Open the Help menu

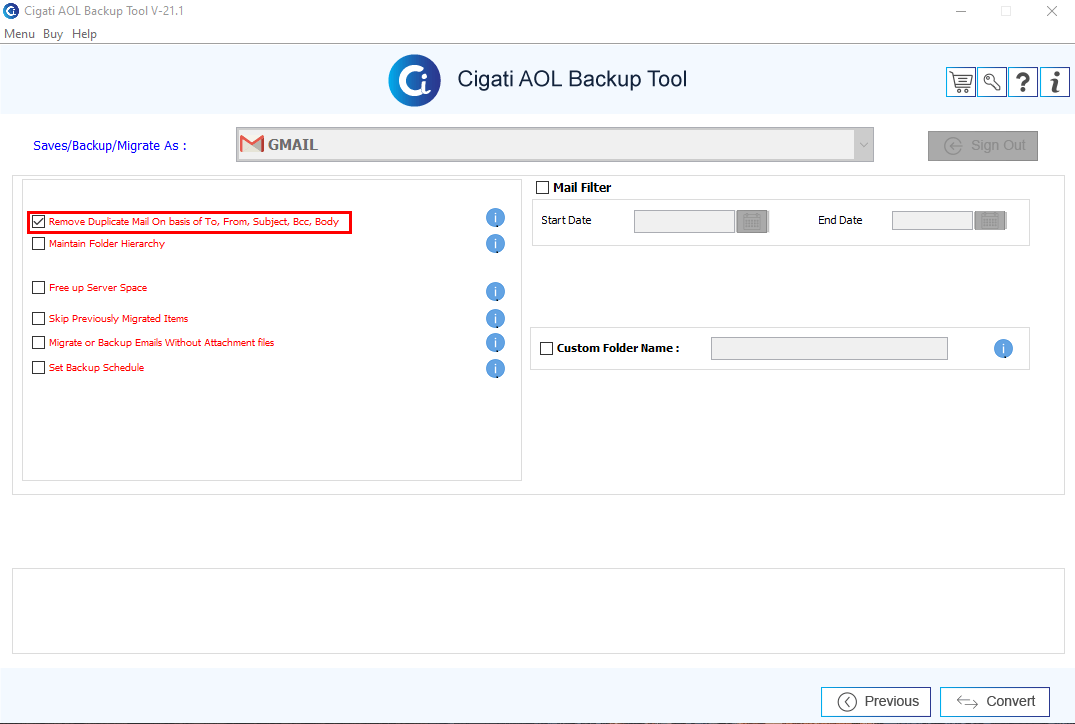(x=84, y=34)
